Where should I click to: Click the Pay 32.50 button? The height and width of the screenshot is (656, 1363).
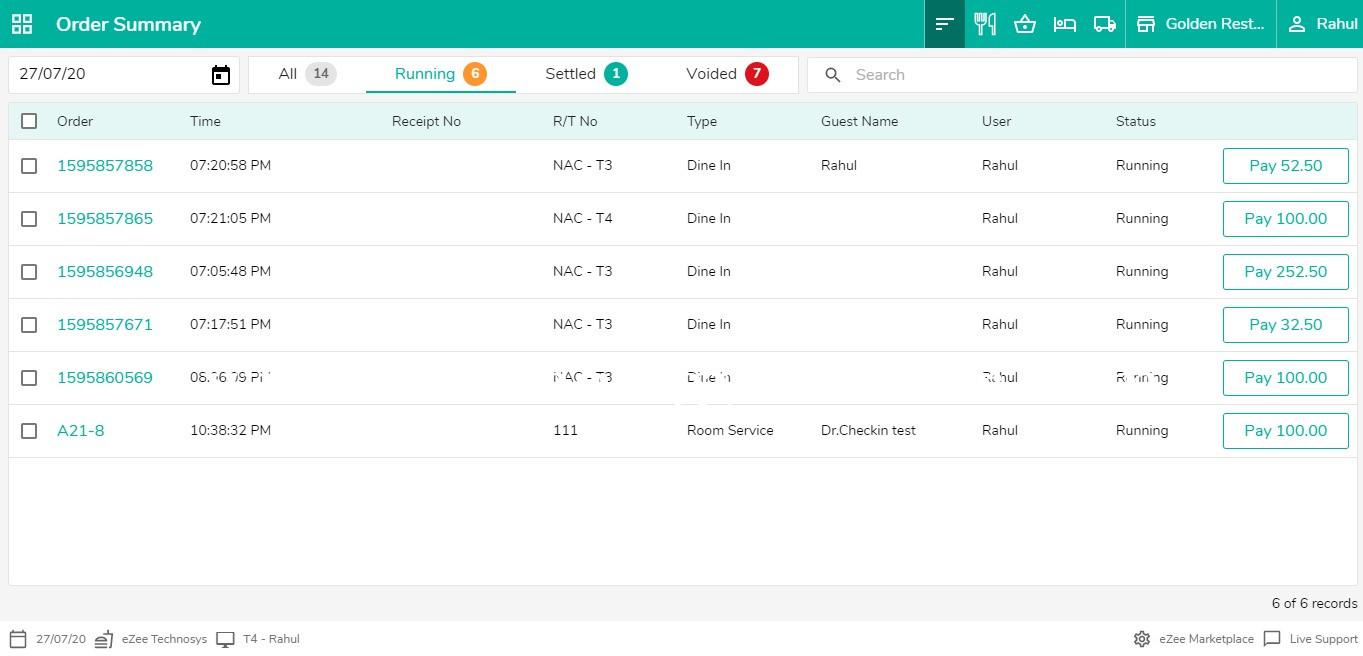[1286, 325]
